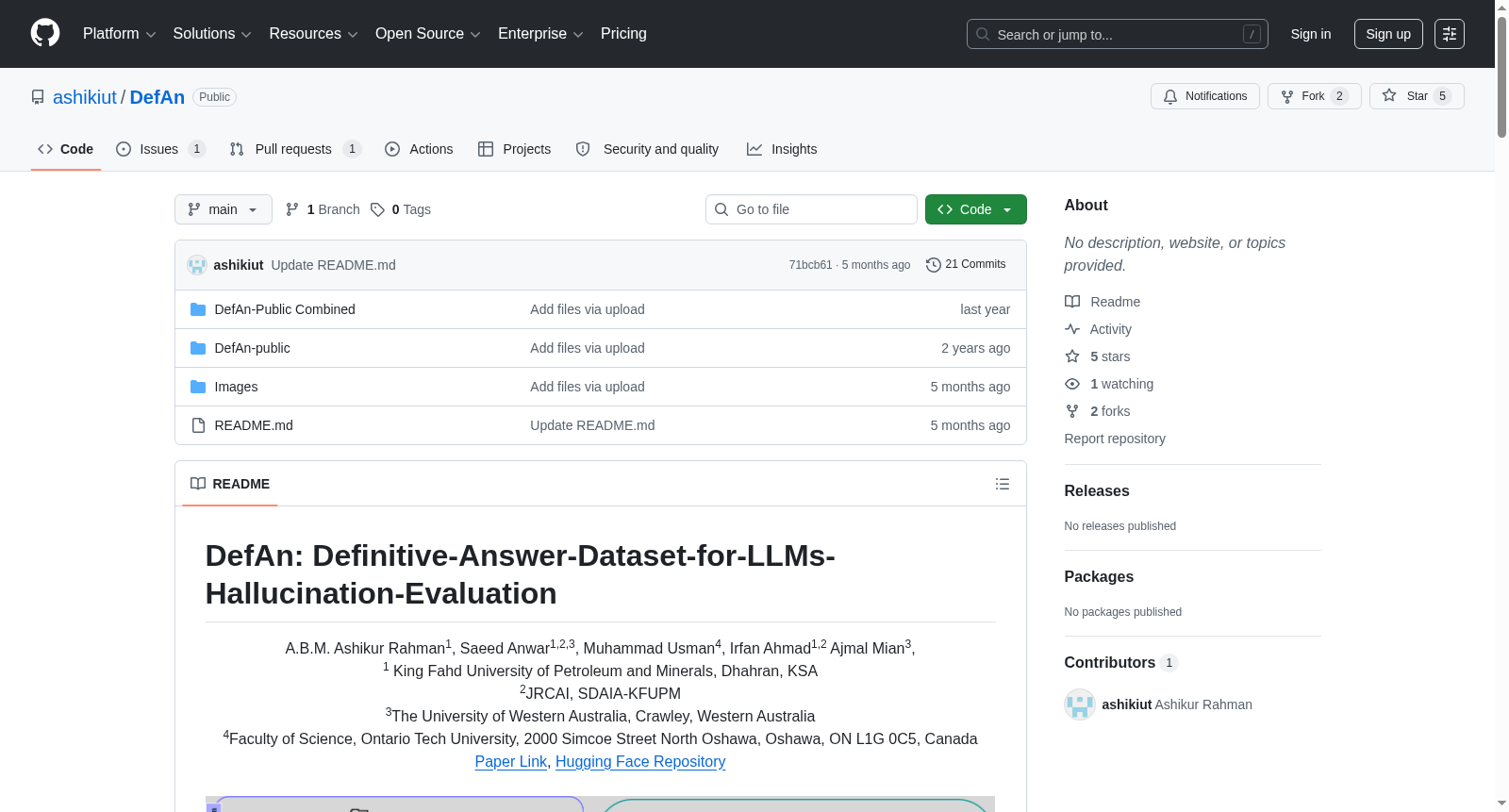Viewport: 1509px width, 812px height.
Task: Click the shield icon on Security tab
Action: 583,149
